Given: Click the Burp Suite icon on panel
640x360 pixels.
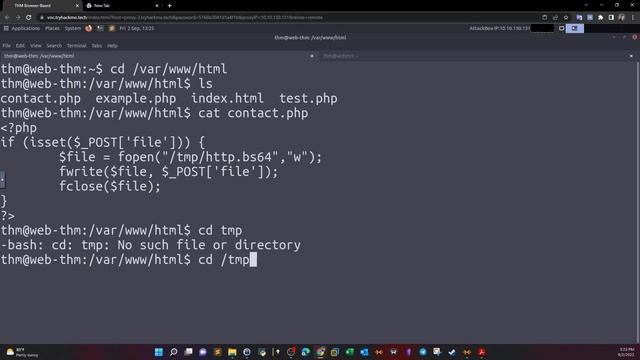Looking at the screenshot, I should [x=111, y=29].
